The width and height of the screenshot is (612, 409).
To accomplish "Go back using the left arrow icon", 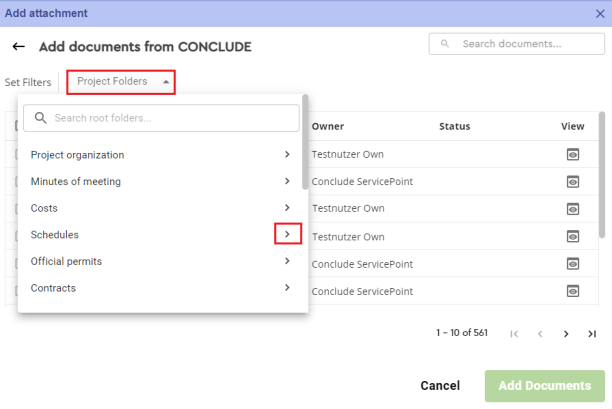I will click(x=18, y=47).
